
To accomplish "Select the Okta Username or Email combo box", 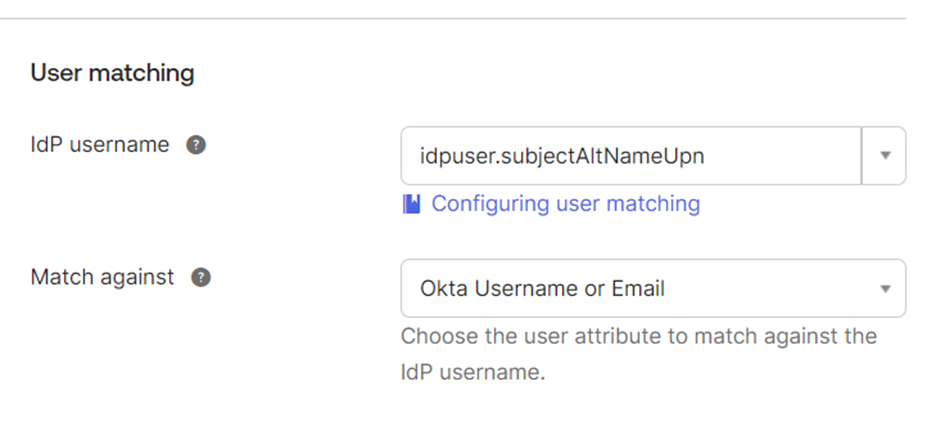I will point(653,288).
